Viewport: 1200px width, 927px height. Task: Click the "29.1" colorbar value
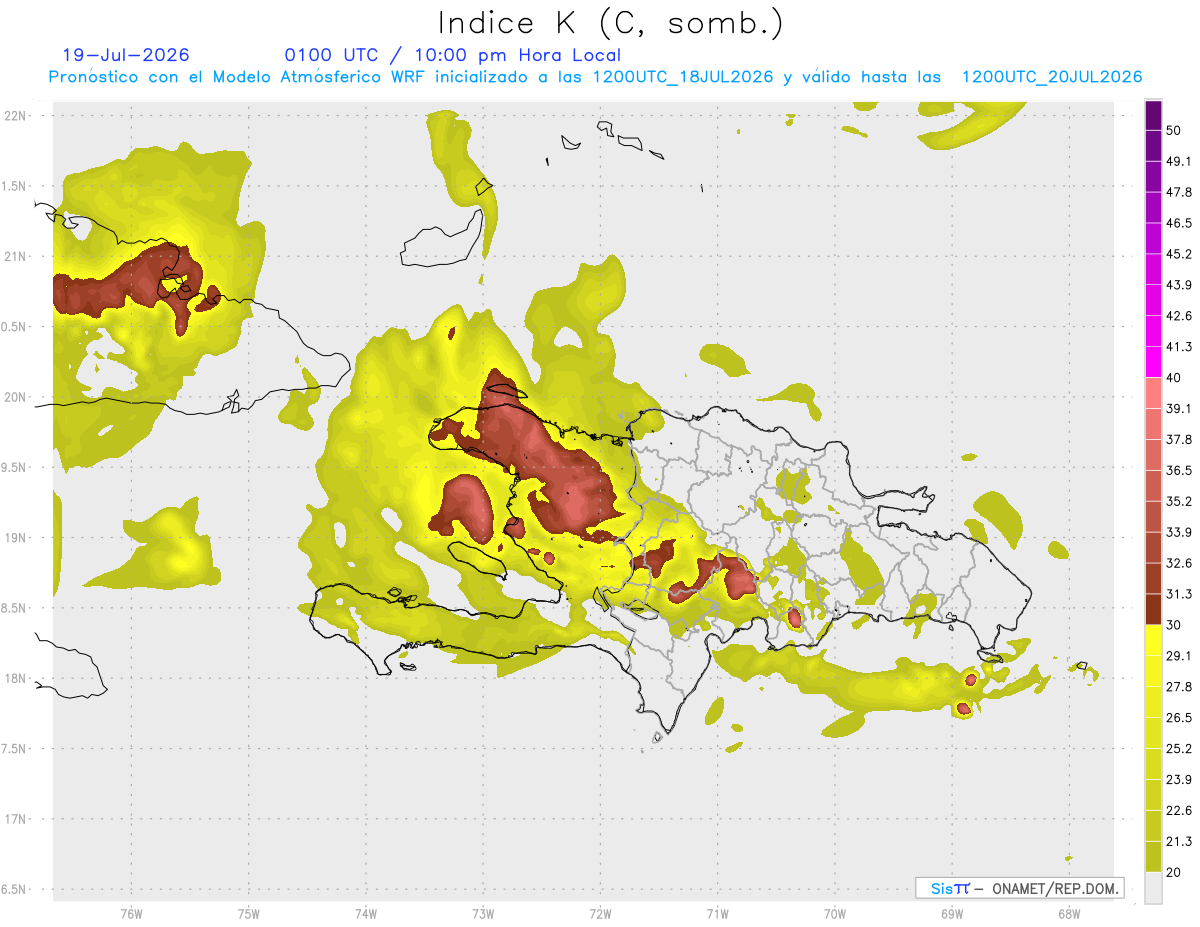point(1179,656)
